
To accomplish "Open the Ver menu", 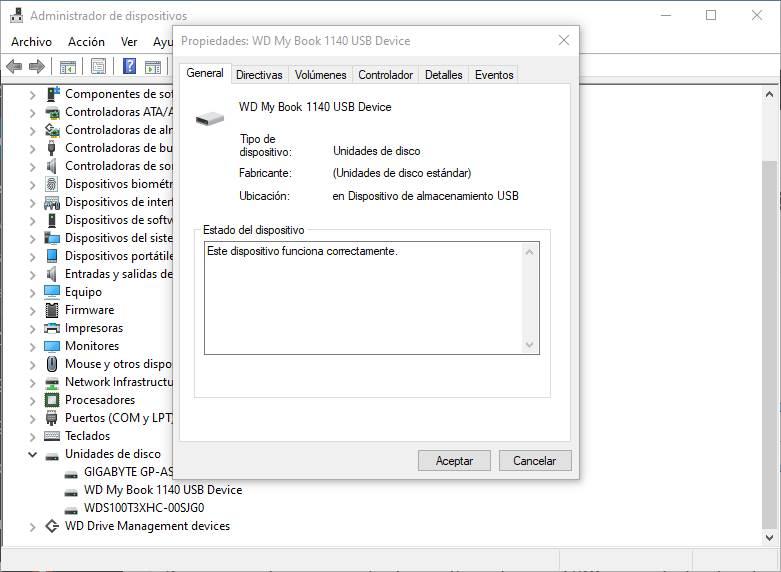I will [x=129, y=42].
